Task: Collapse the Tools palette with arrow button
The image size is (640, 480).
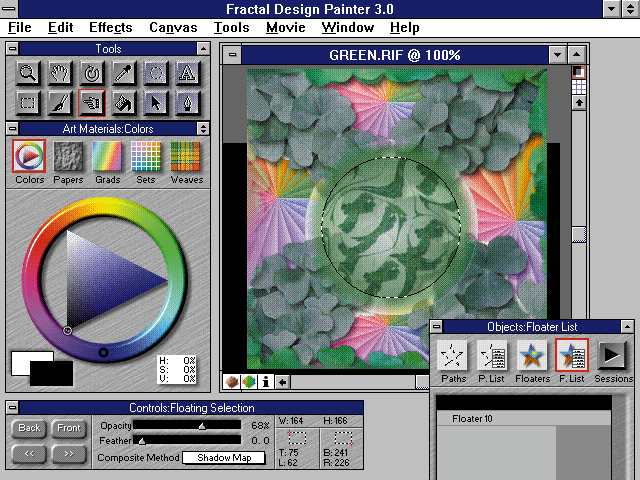Action: (204, 48)
